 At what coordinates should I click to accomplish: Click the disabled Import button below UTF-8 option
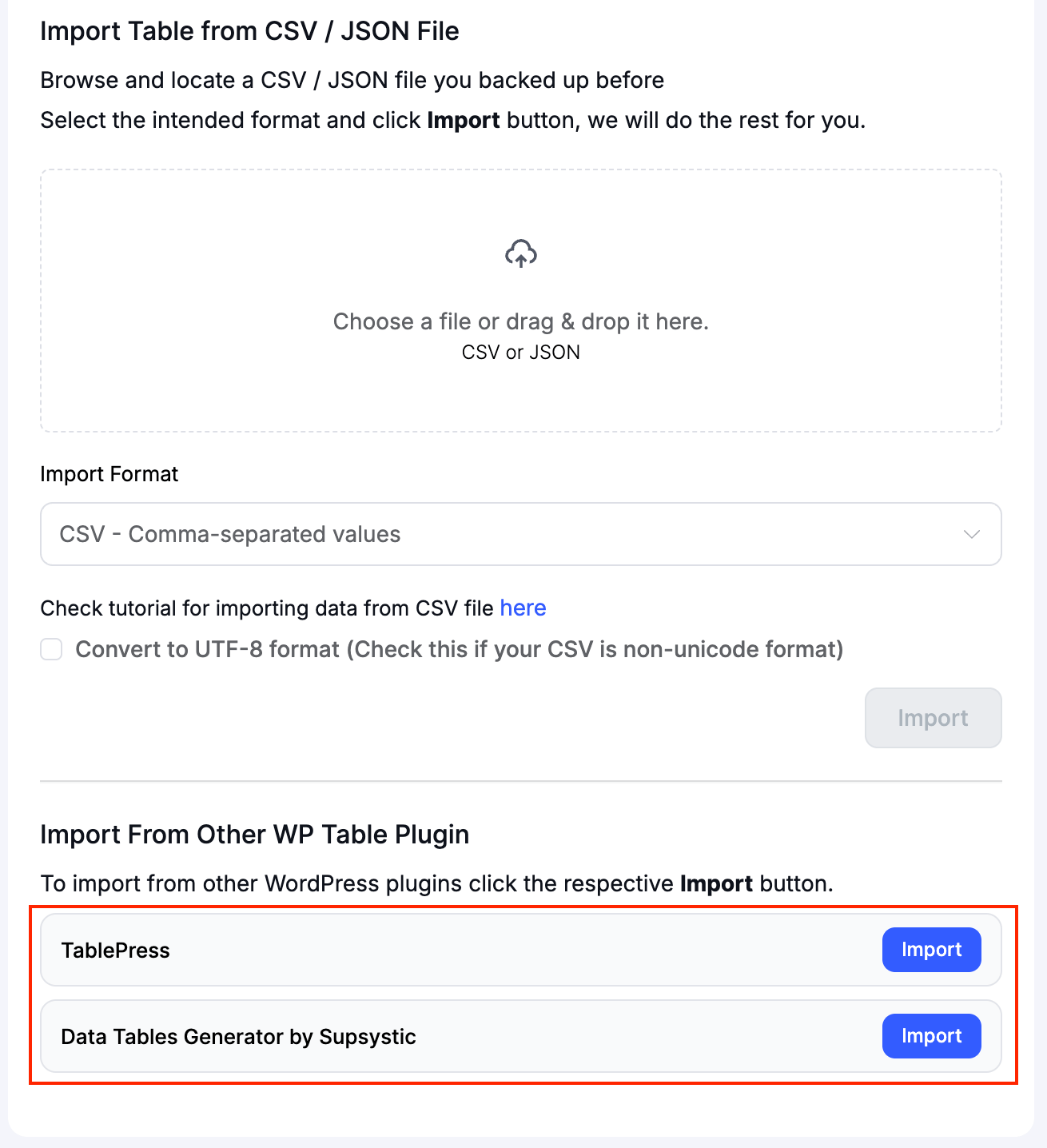[932, 718]
